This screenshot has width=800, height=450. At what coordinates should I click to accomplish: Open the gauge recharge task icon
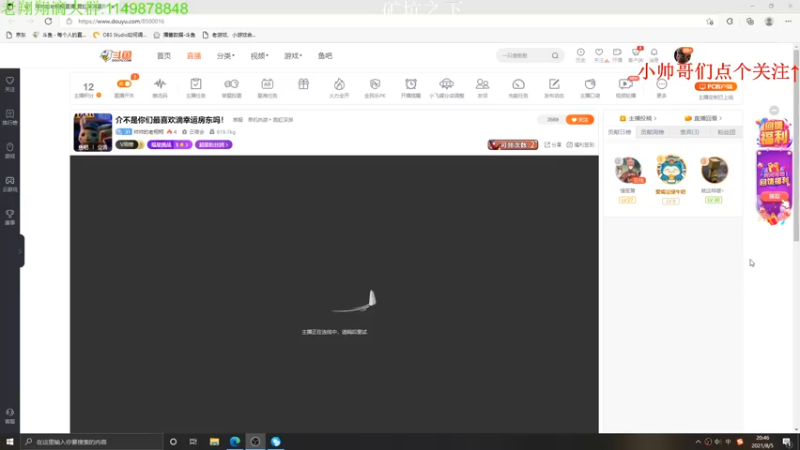(518, 84)
